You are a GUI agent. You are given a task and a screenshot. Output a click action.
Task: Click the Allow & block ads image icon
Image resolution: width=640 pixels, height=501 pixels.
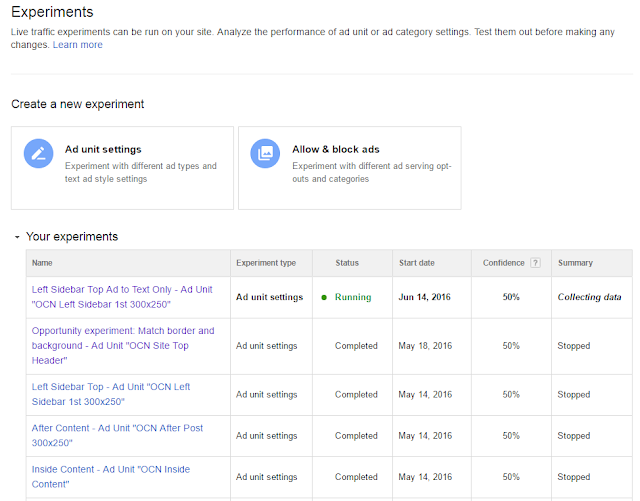tap(265, 153)
